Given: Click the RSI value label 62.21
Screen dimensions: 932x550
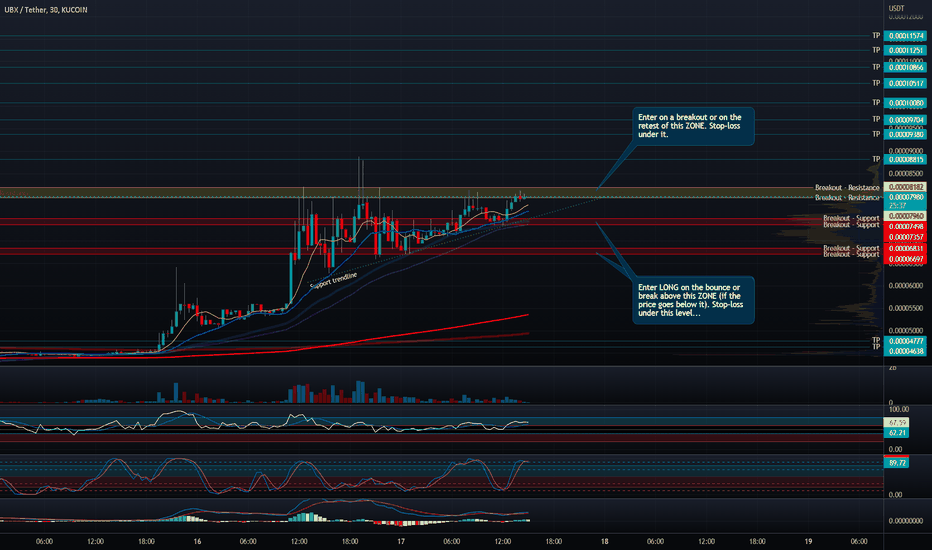Looking at the screenshot, I should coord(896,432).
